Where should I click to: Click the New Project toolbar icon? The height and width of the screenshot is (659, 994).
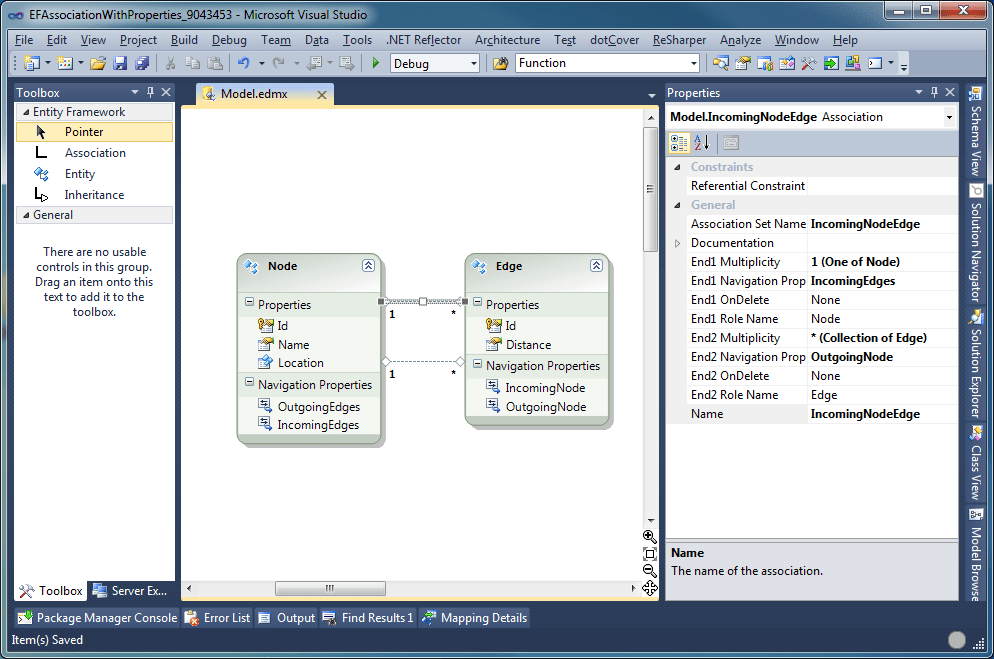(32, 63)
